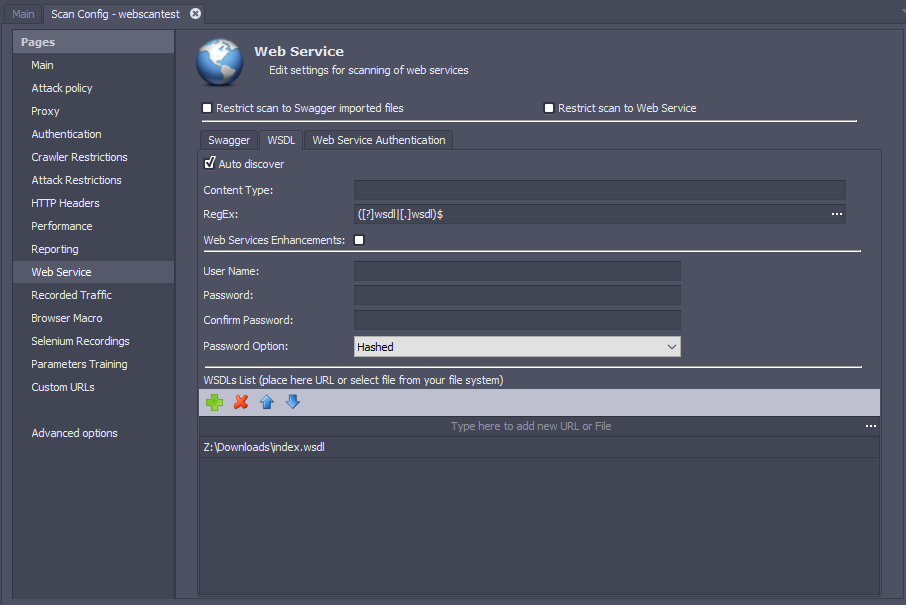Viewport: 906px width, 605px height.
Task: Enable Restrict scan to Web Service checkbox
Action: [549, 108]
